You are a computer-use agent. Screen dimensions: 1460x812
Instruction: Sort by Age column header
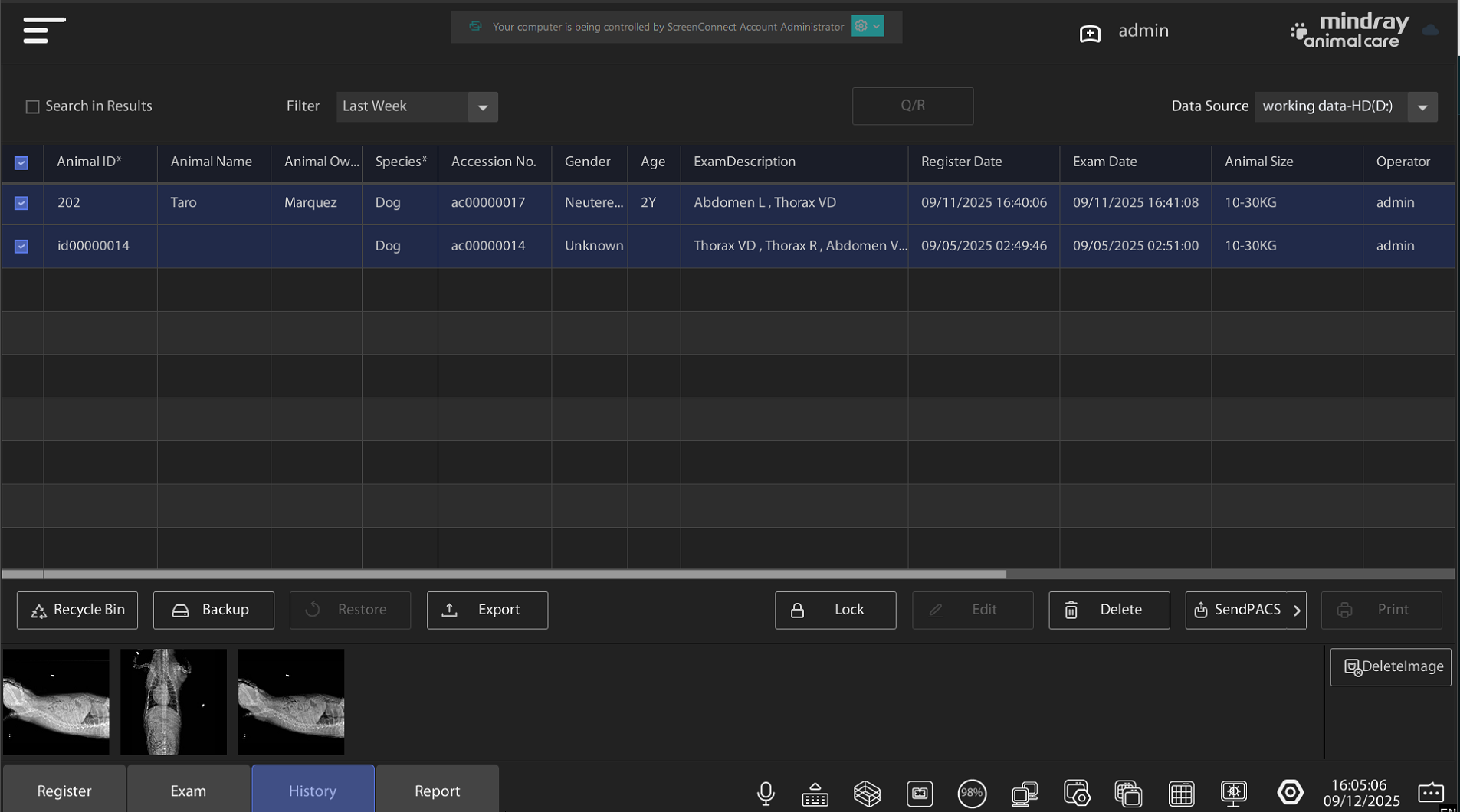[653, 162]
